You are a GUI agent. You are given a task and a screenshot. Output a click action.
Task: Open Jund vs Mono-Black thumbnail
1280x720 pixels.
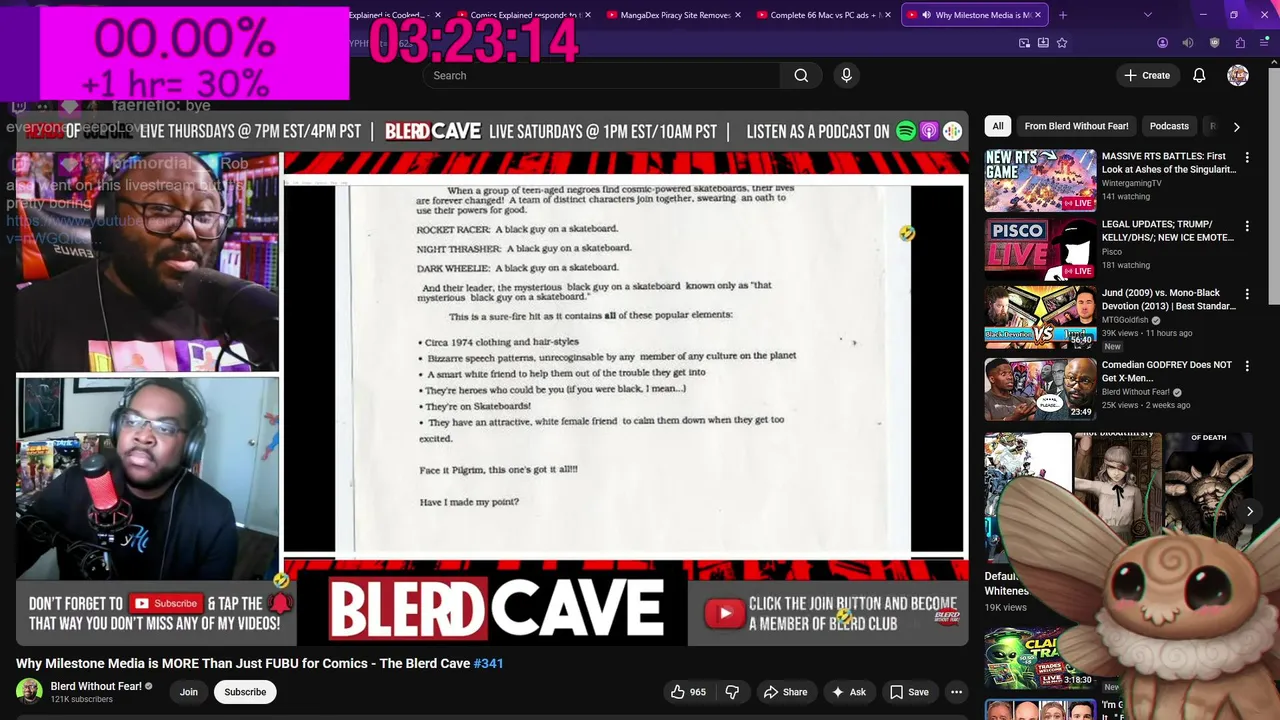(x=1040, y=318)
